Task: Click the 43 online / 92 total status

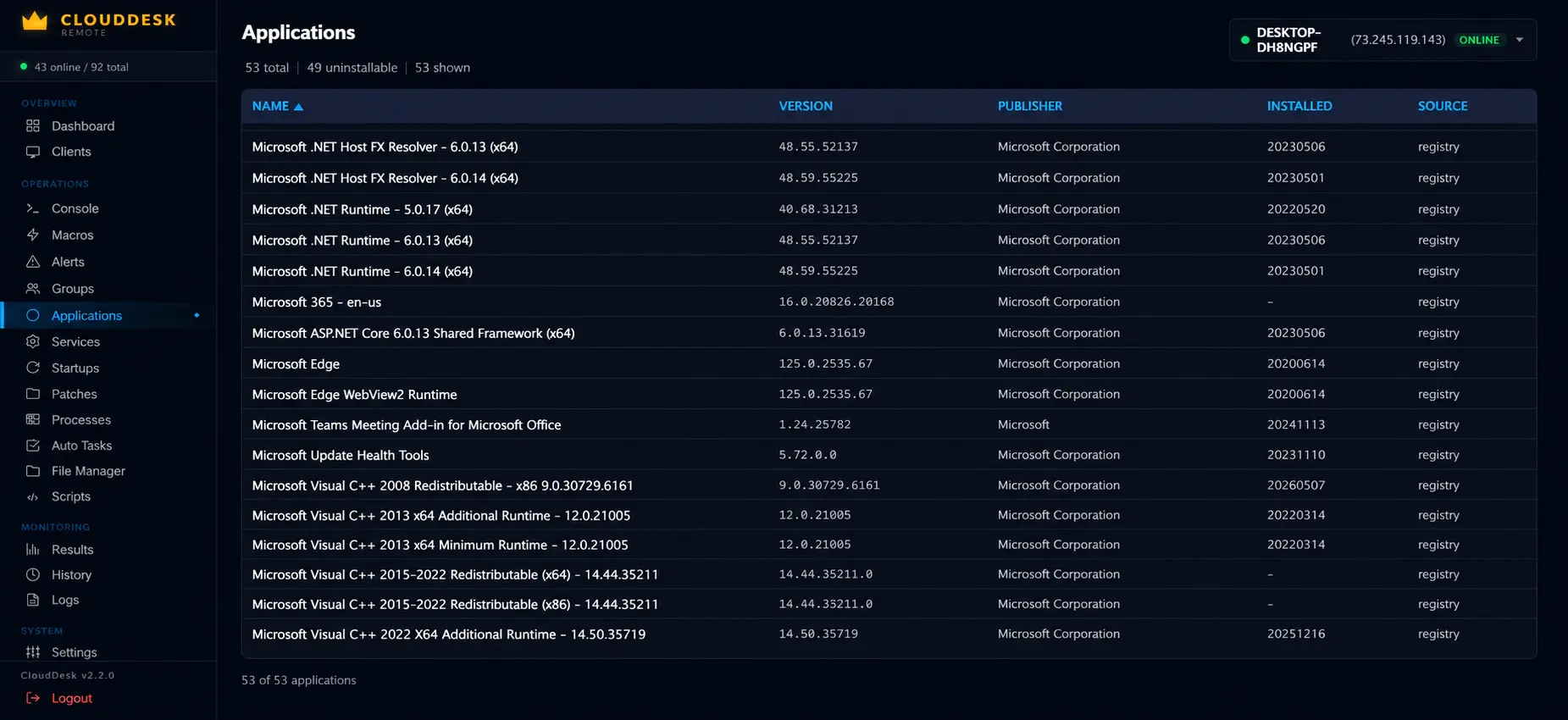Action: tap(81, 67)
